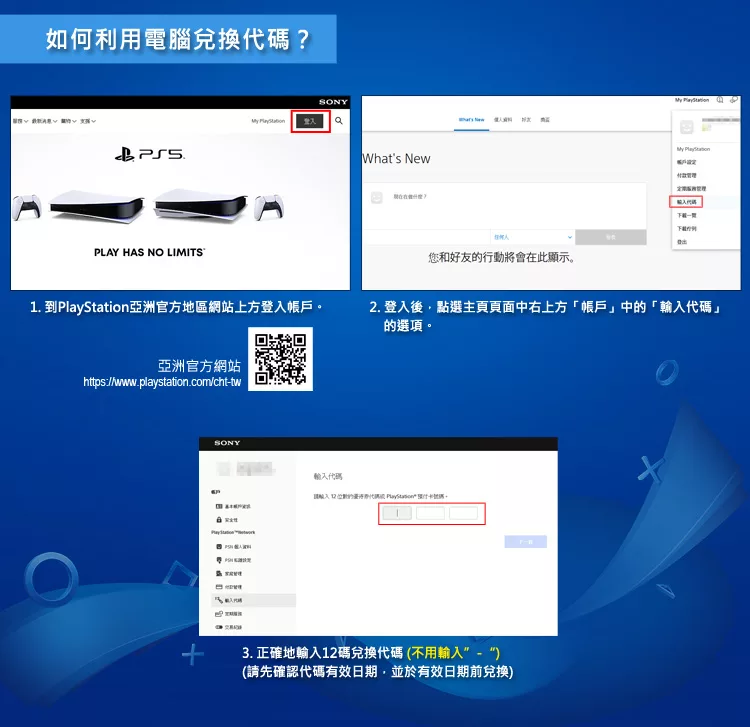The image size is (750, 727).
Task: Select 輸入代碼 in the account menu
Action: coord(688,202)
